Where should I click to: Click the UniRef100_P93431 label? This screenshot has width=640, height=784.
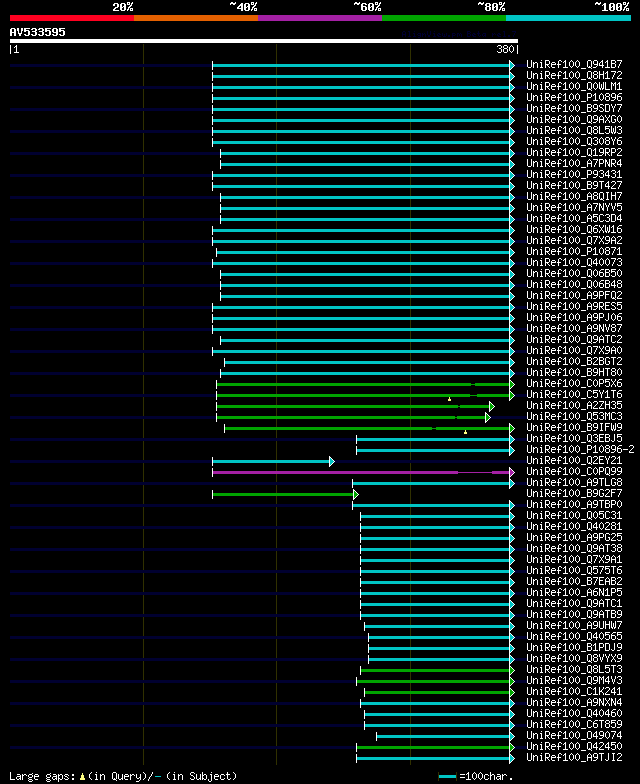(574, 174)
